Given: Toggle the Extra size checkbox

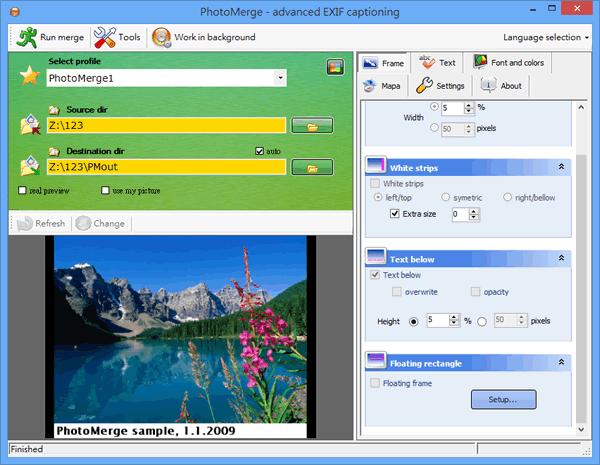Looking at the screenshot, I should 395,214.
